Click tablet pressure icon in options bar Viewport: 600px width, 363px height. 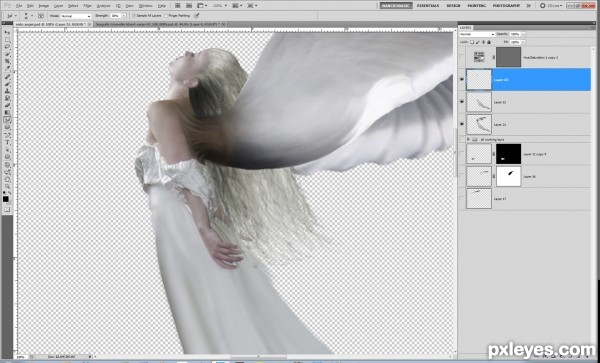click(197, 16)
